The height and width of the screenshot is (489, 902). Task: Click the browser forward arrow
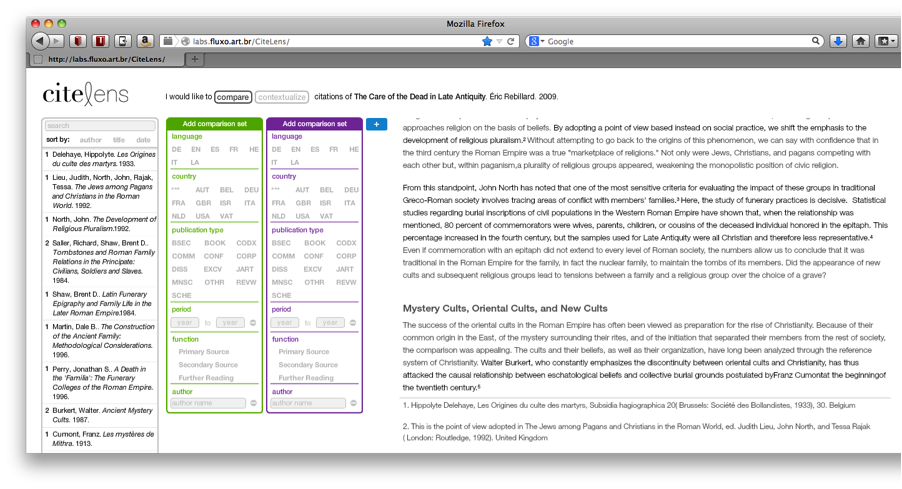click(x=56, y=41)
